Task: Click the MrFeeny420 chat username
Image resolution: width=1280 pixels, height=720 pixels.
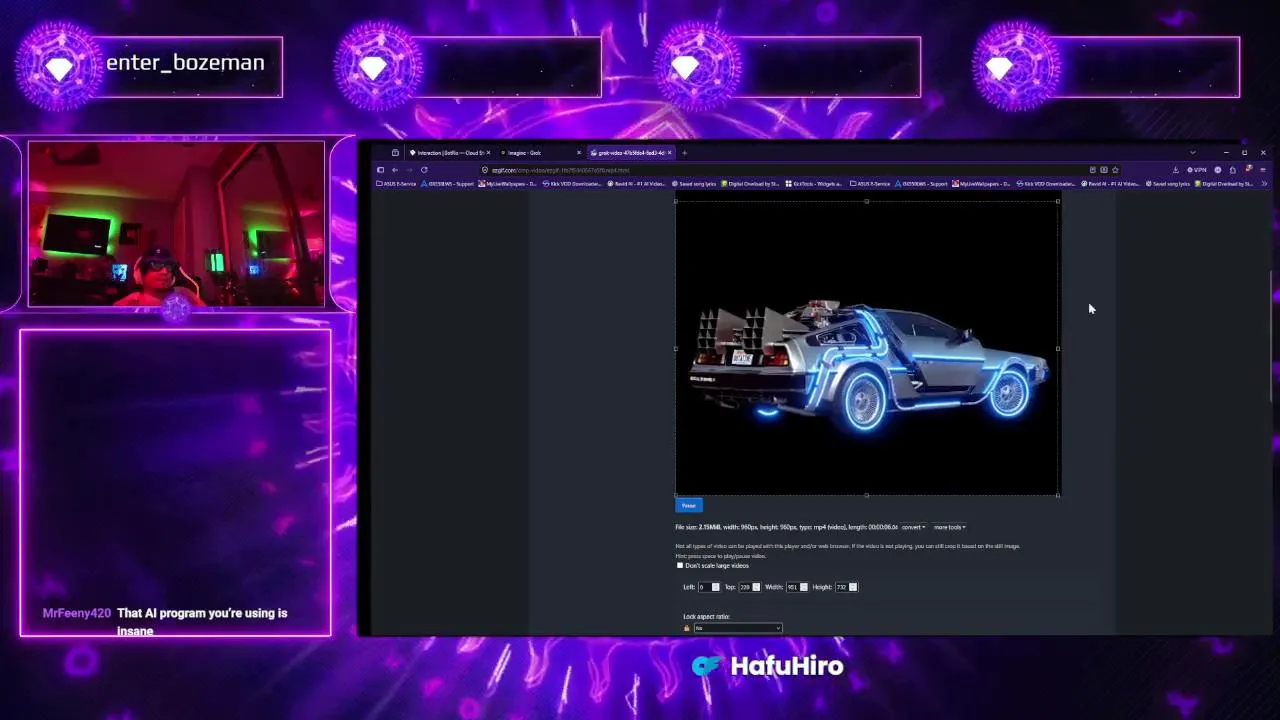Action: [77, 613]
